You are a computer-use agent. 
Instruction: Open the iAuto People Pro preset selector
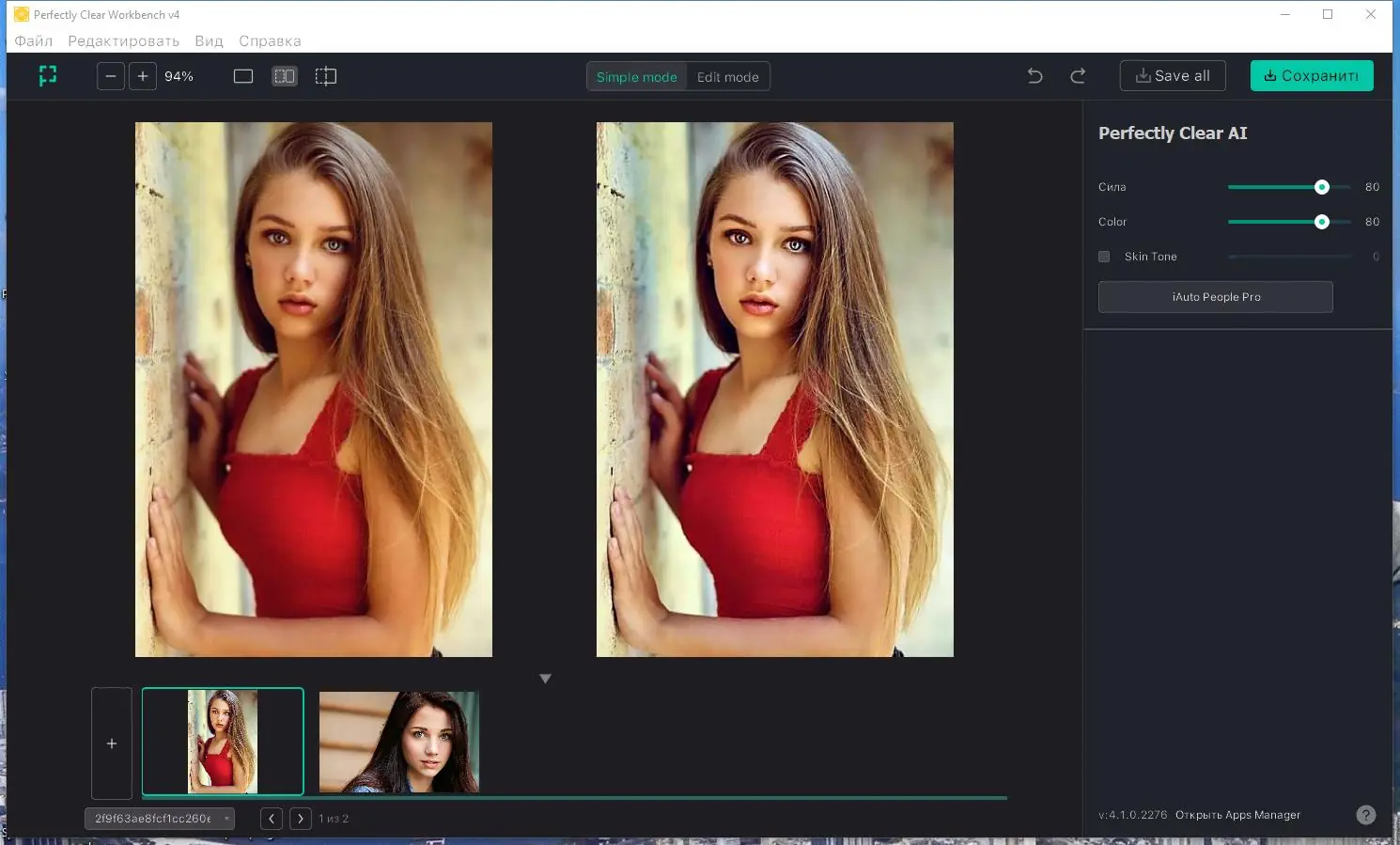1215,297
